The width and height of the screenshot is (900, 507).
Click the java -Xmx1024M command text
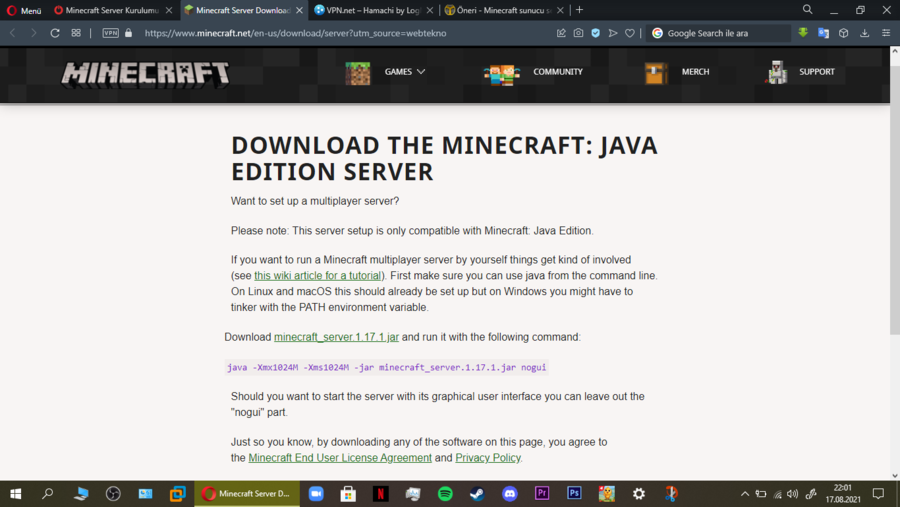(386, 367)
